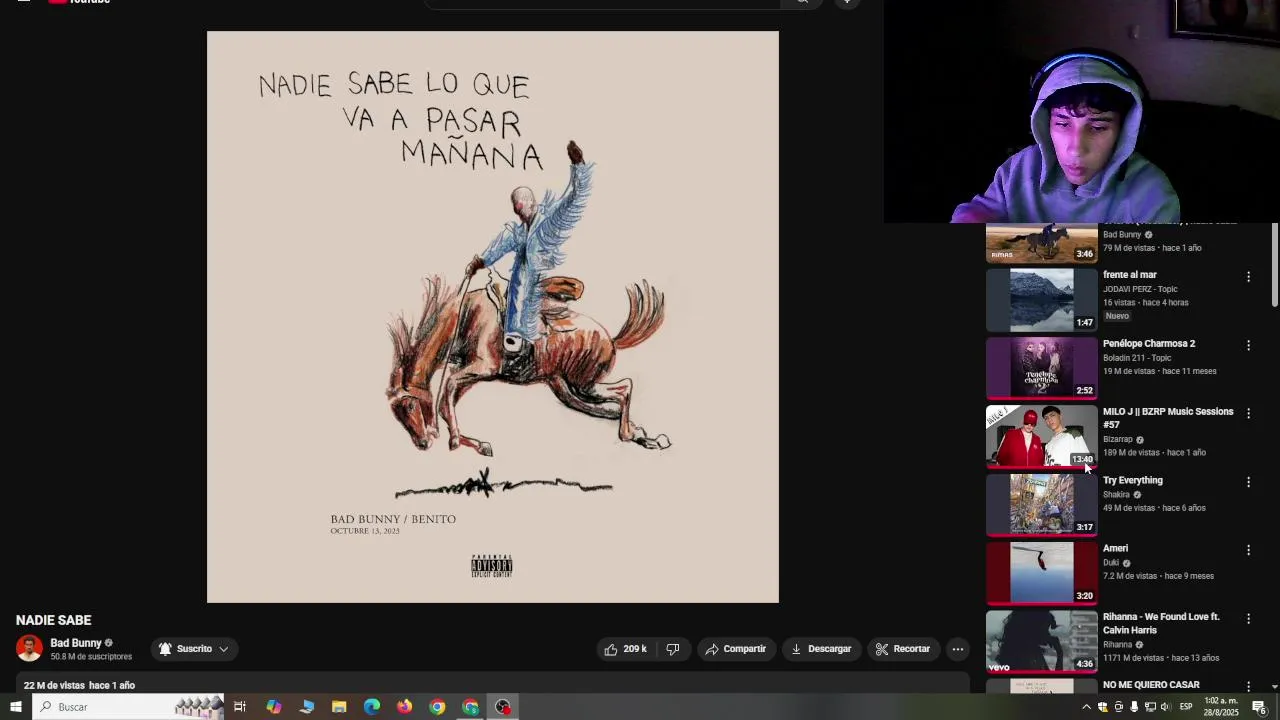This screenshot has width=1280, height=720.
Task: Click the microphone tray icon
Action: (x=1134, y=707)
